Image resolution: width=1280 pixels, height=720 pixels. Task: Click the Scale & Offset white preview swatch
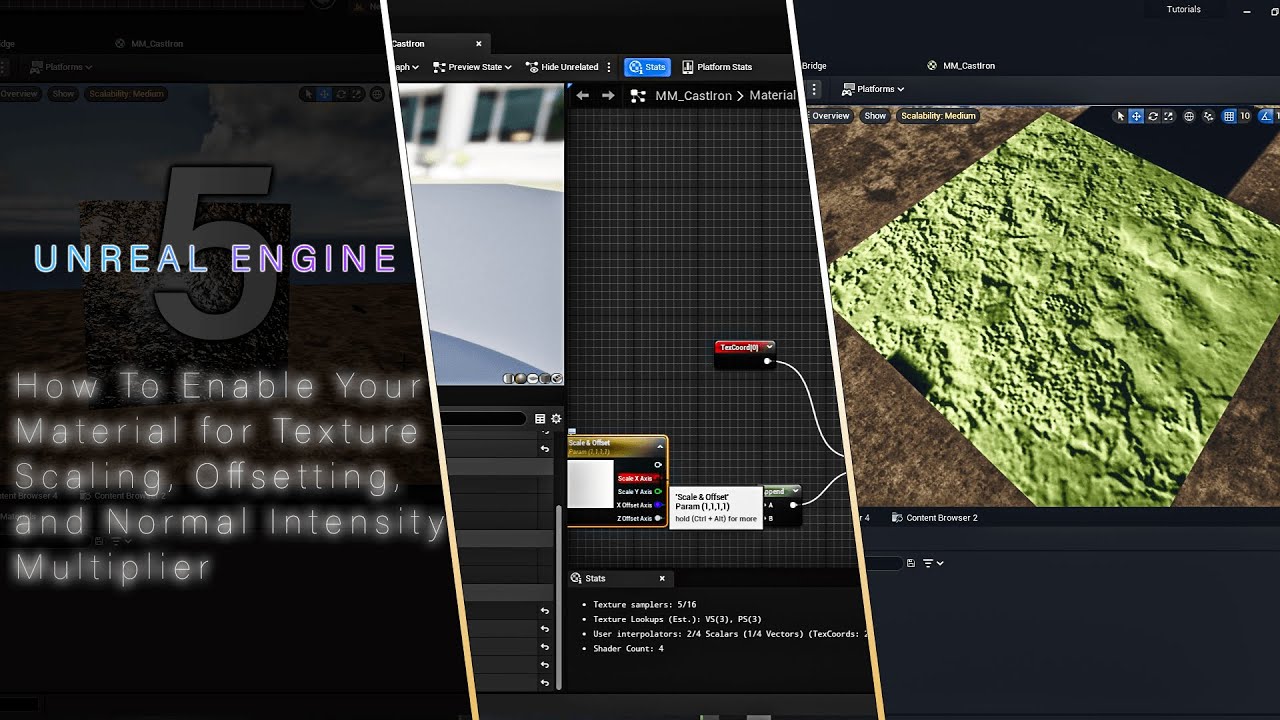590,484
